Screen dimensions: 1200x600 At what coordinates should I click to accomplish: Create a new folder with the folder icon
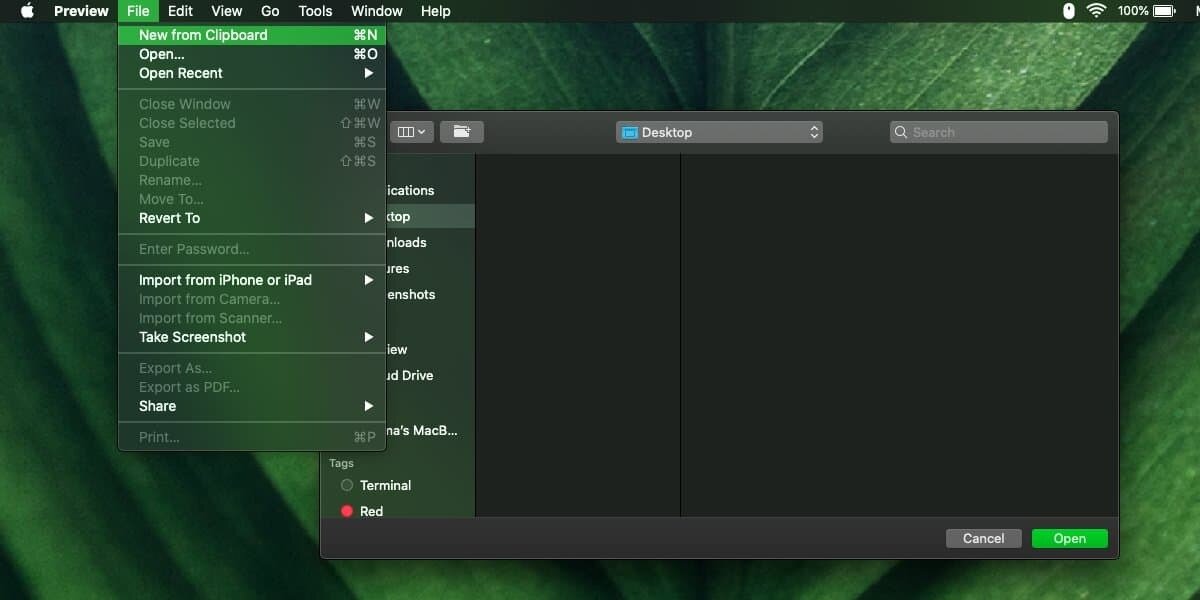[x=461, y=132]
